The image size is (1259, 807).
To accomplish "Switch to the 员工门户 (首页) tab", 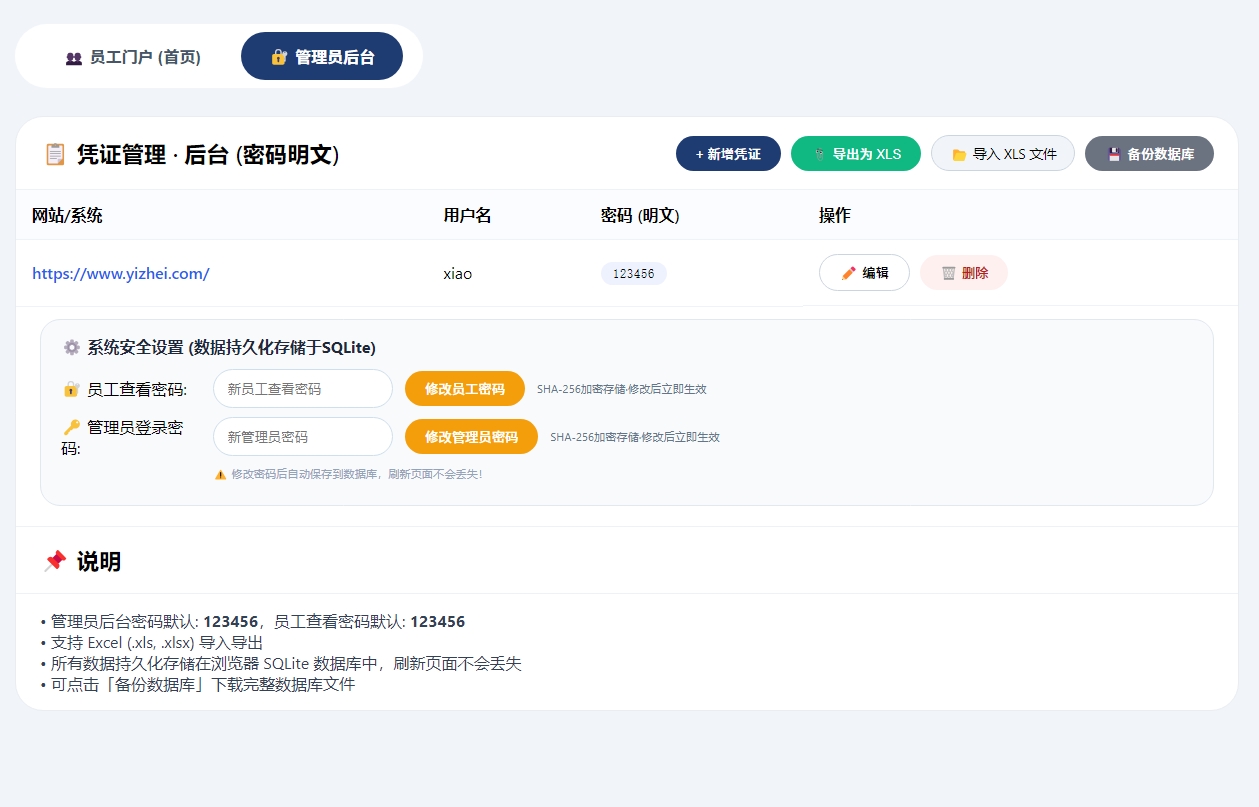I will (x=133, y=57).
